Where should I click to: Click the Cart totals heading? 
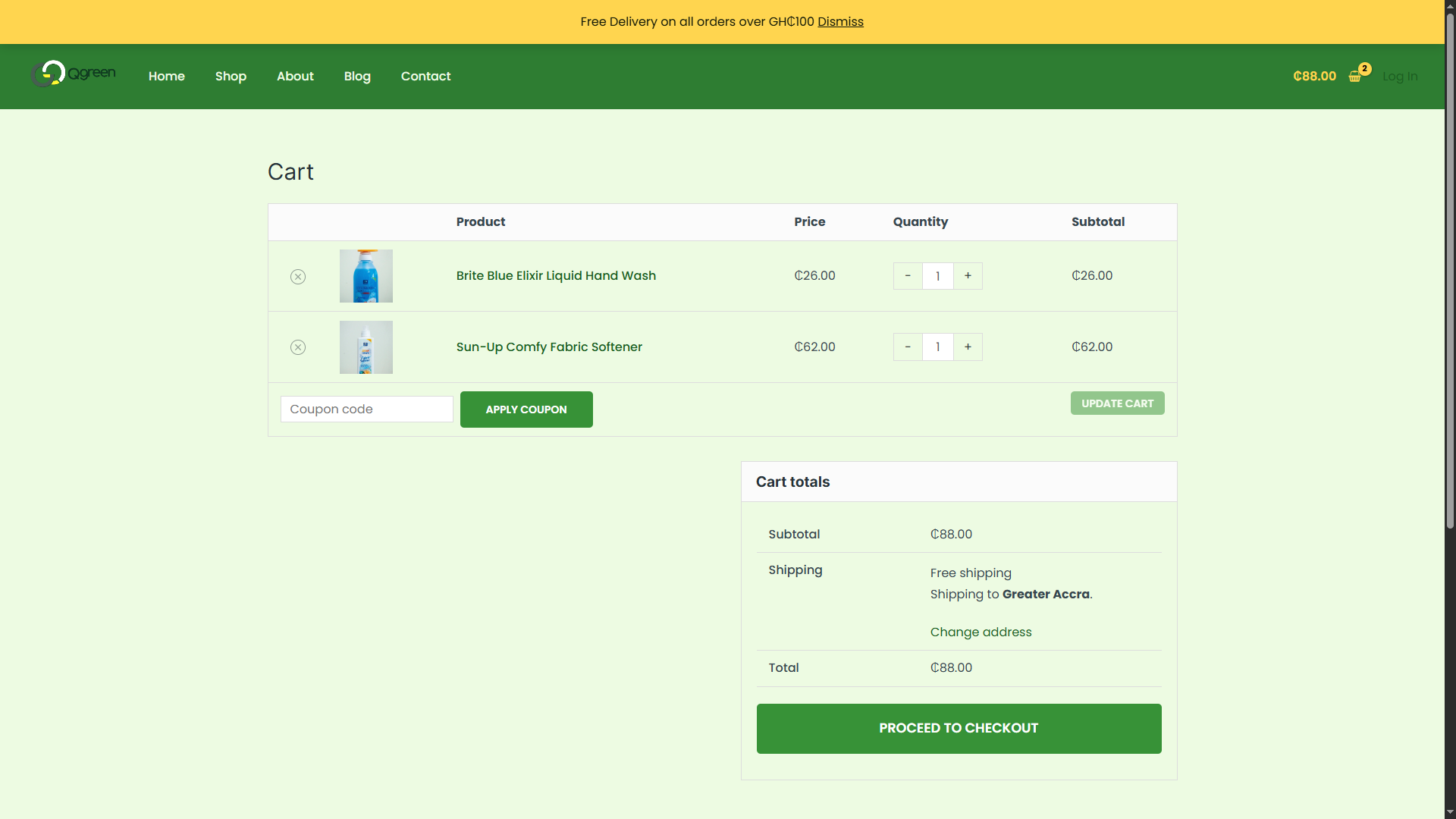pyautogui.click(x=792, y=482)
